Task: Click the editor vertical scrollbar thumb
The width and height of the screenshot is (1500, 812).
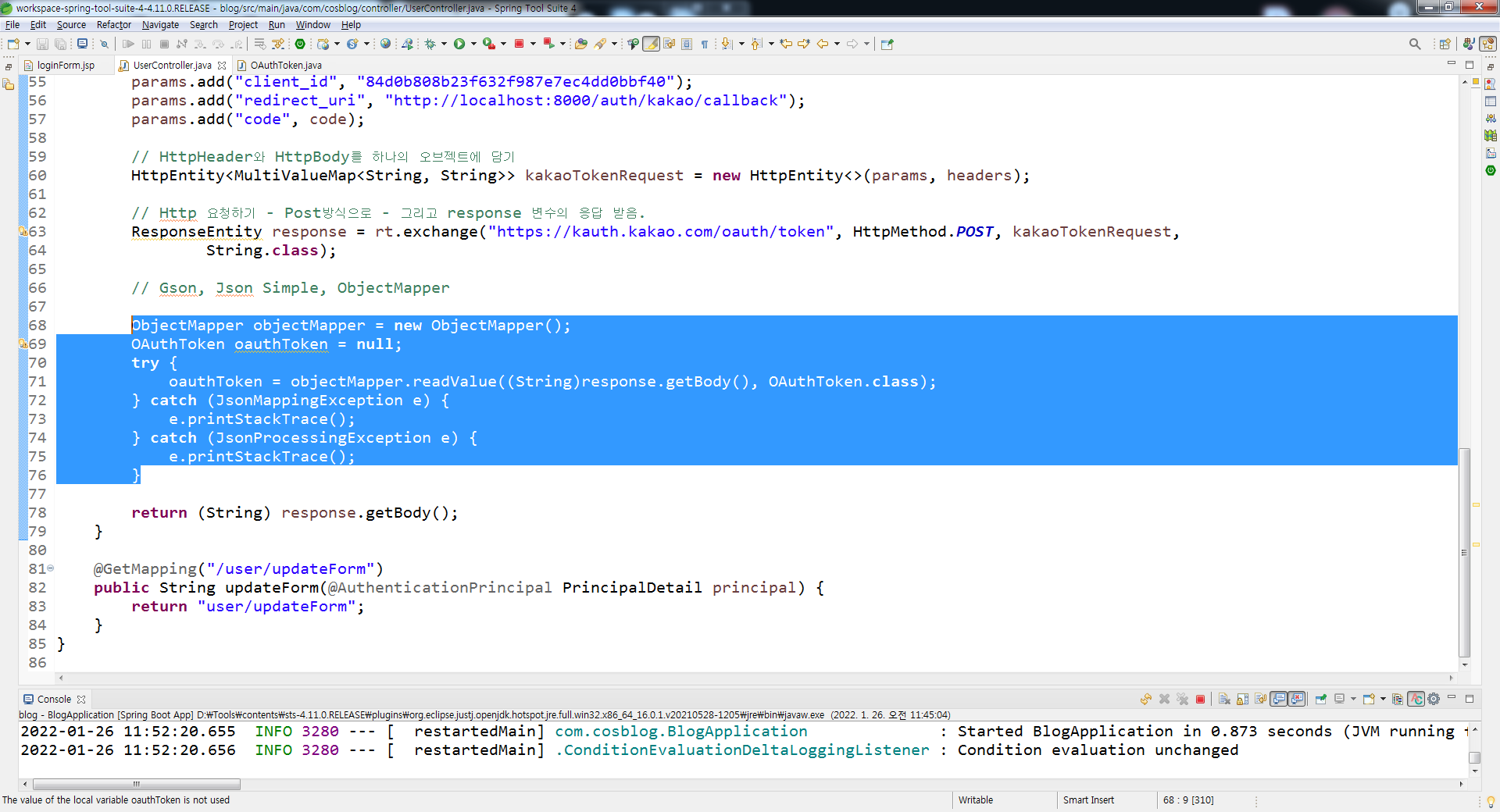Action: tap(1465, 553)
